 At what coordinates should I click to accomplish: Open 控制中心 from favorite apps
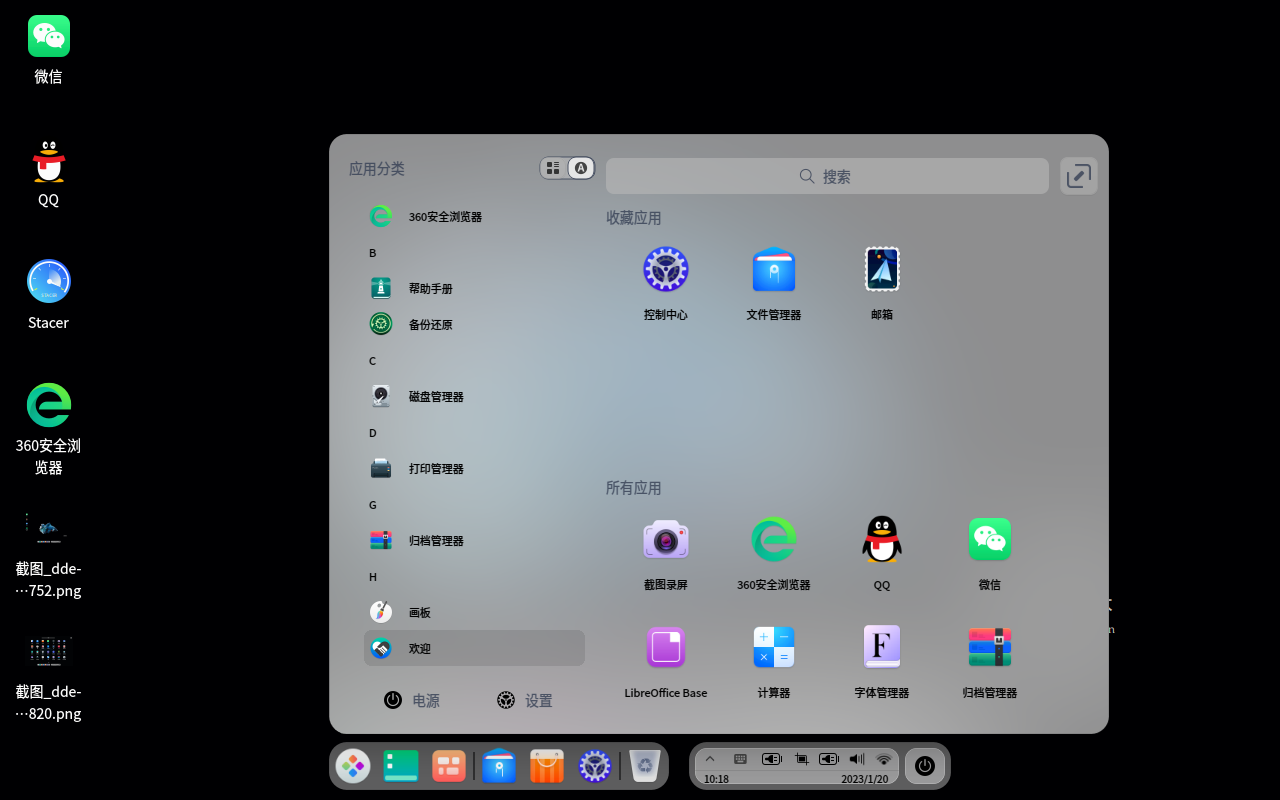tap(665, 269)
